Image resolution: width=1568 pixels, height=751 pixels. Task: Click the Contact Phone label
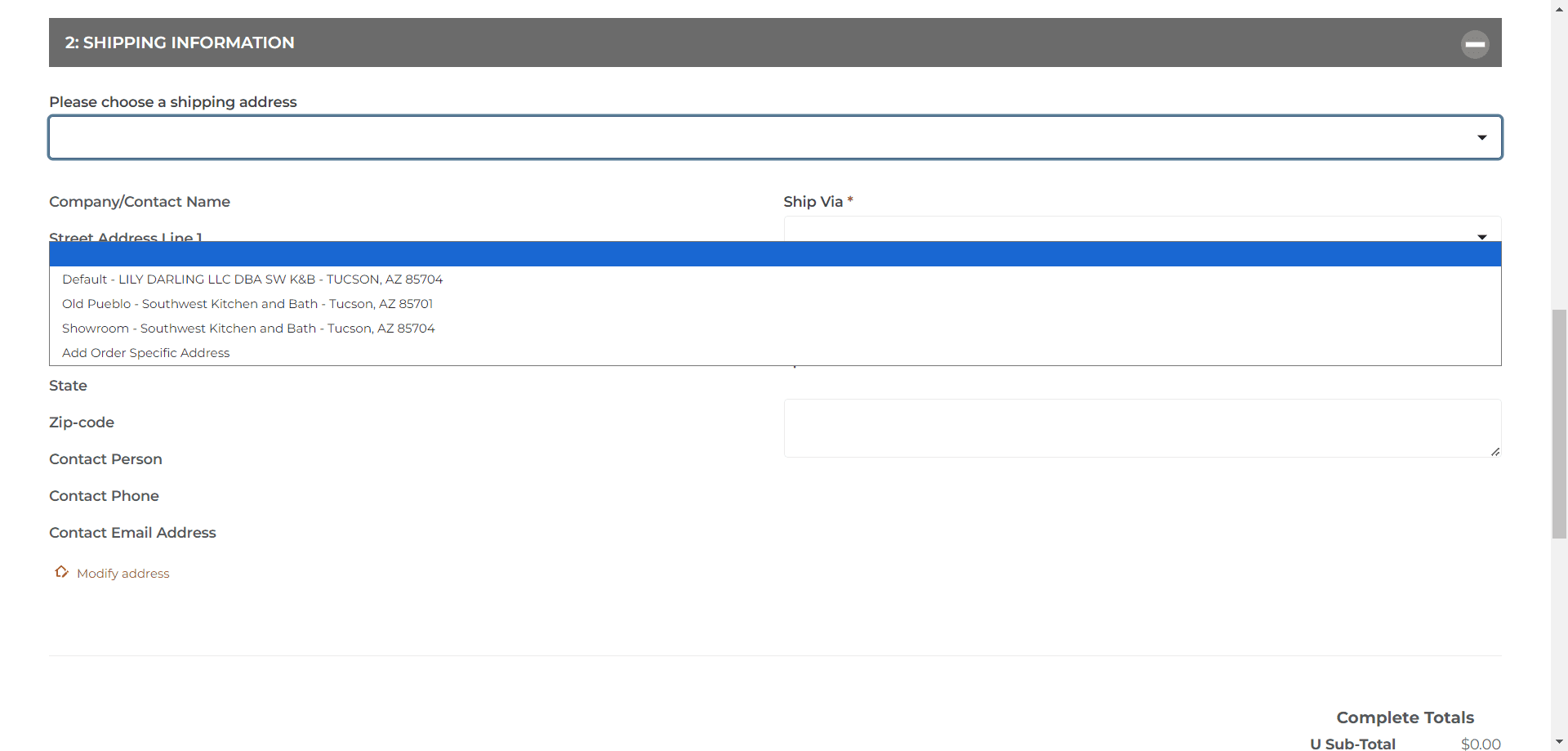click(x=104, y=496)
